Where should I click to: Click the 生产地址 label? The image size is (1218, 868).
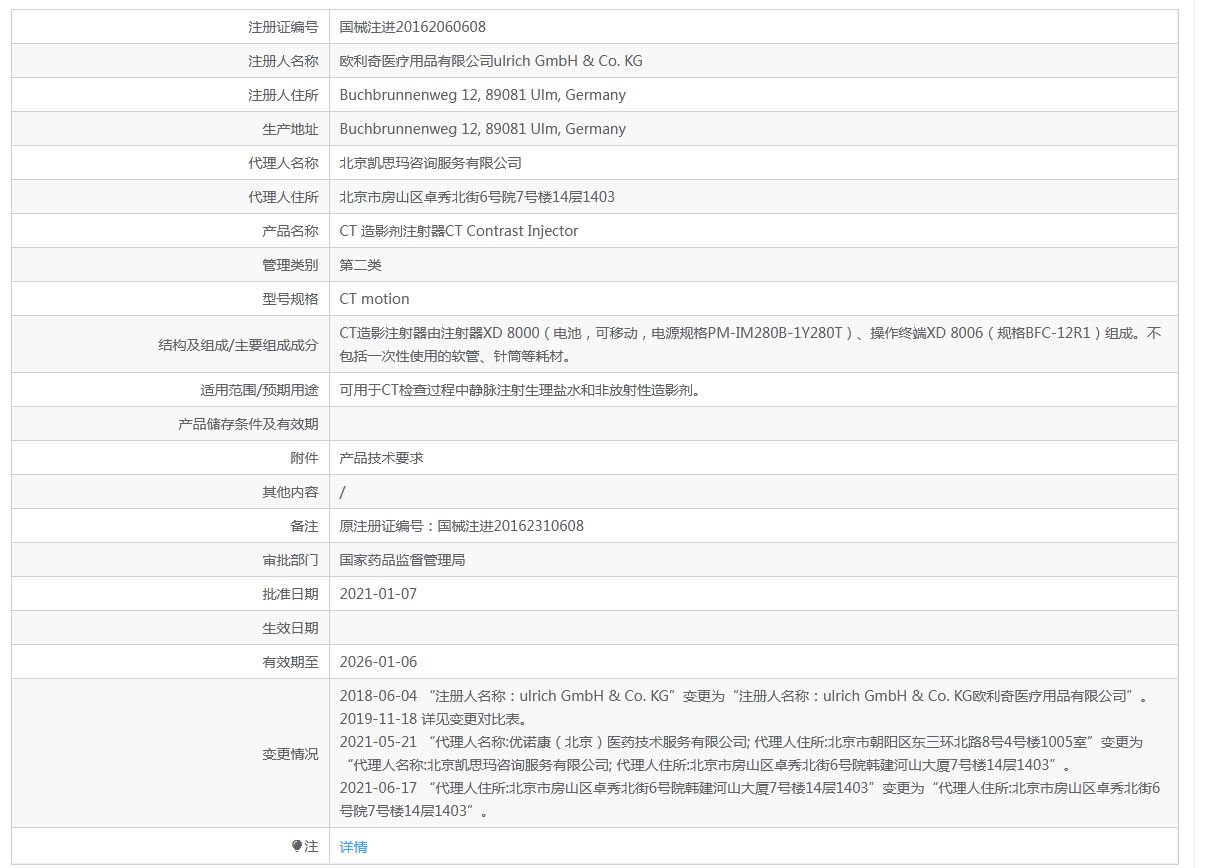pos(290,129)
